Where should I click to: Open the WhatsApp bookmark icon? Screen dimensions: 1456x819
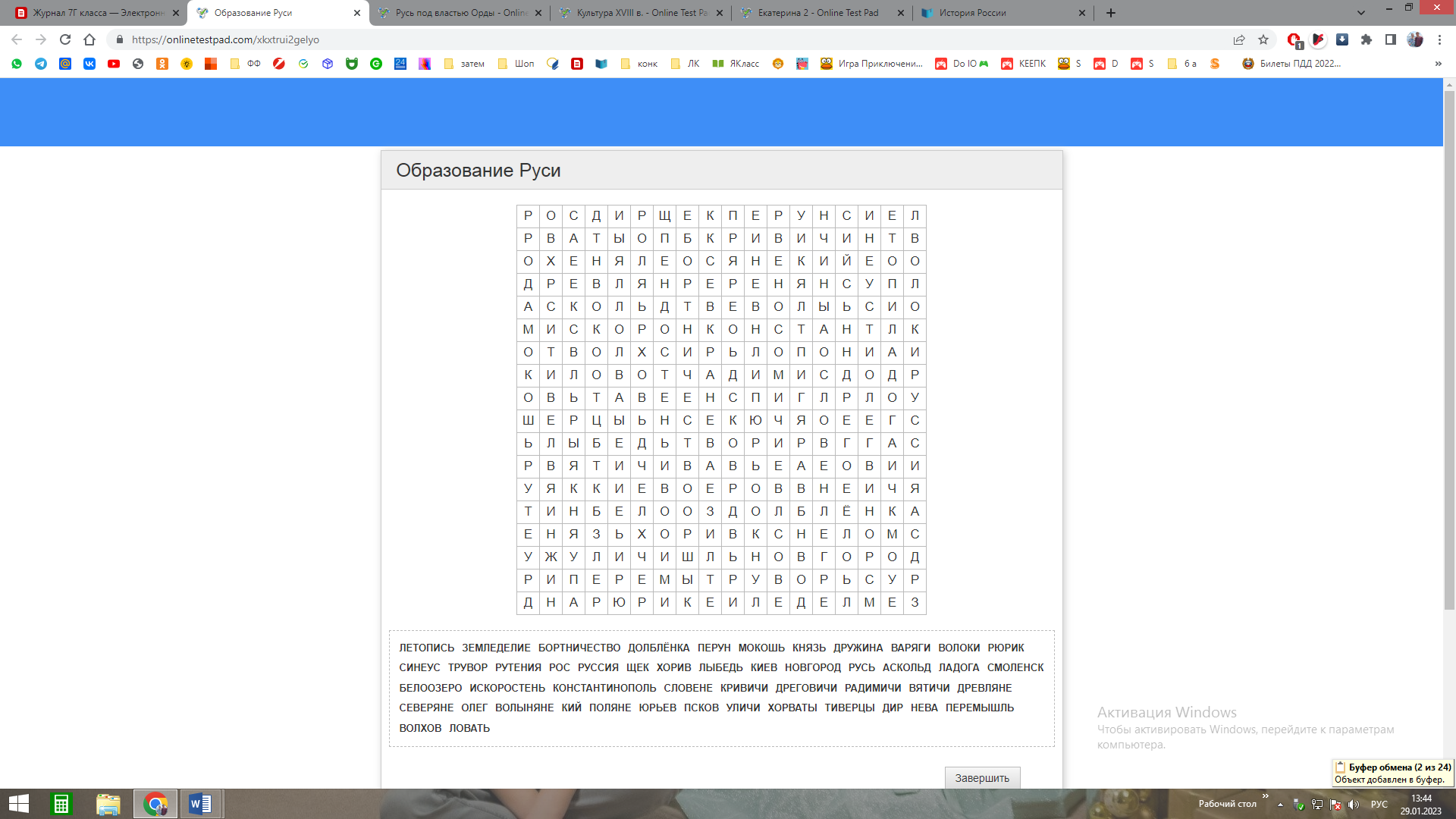coord(17,64)
